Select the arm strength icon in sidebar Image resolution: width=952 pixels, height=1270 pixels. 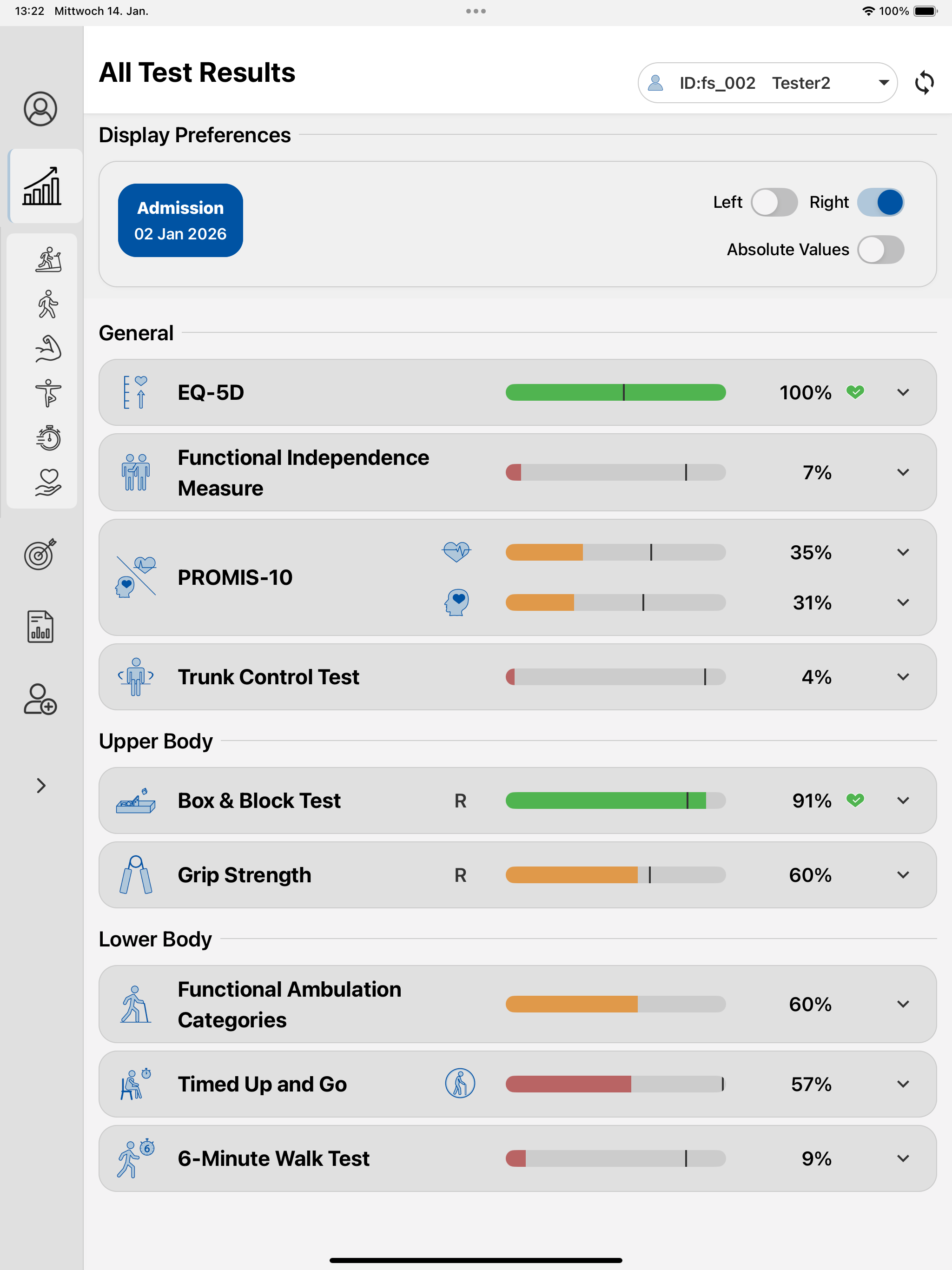[48, 349]
